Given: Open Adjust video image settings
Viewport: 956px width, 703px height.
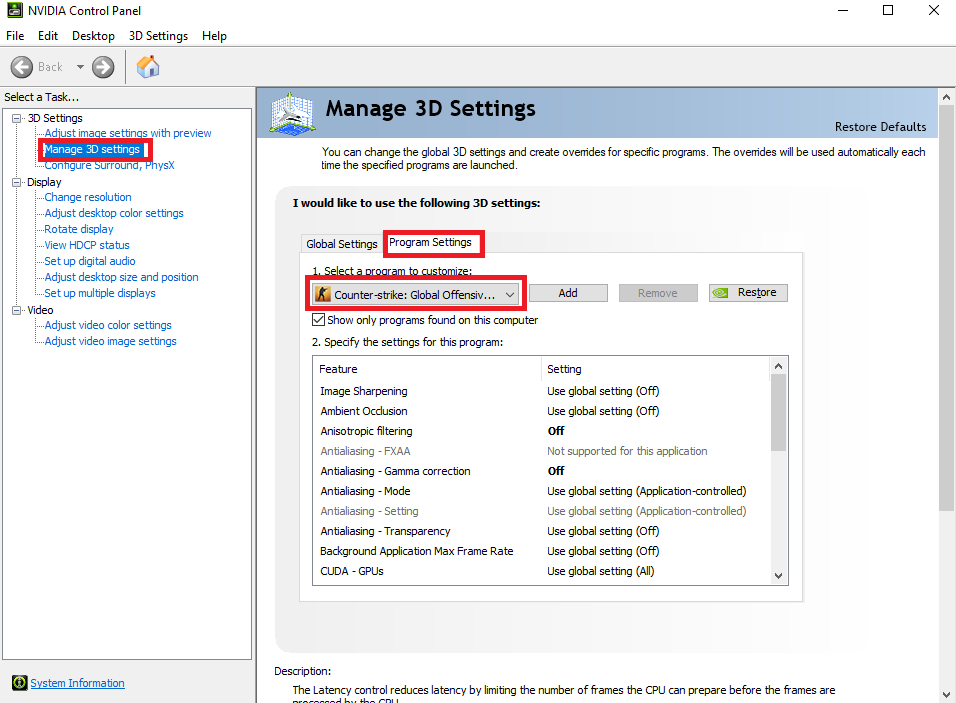Looking at the screenshot, I should tap(110, 341).
